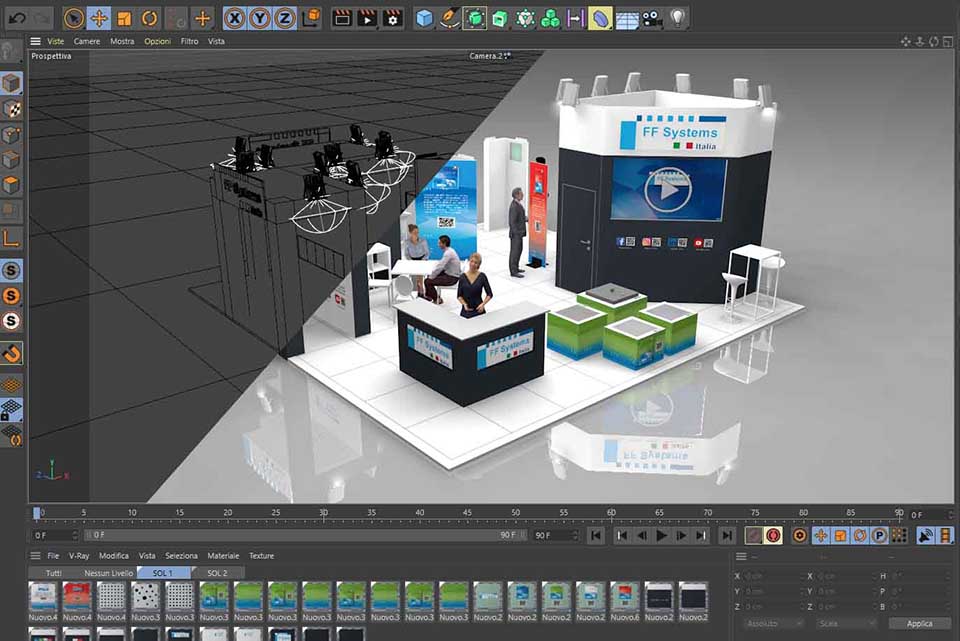
Task: Select the Nuovo.6 material thumbnail
Action: click(x=624, y=601)
